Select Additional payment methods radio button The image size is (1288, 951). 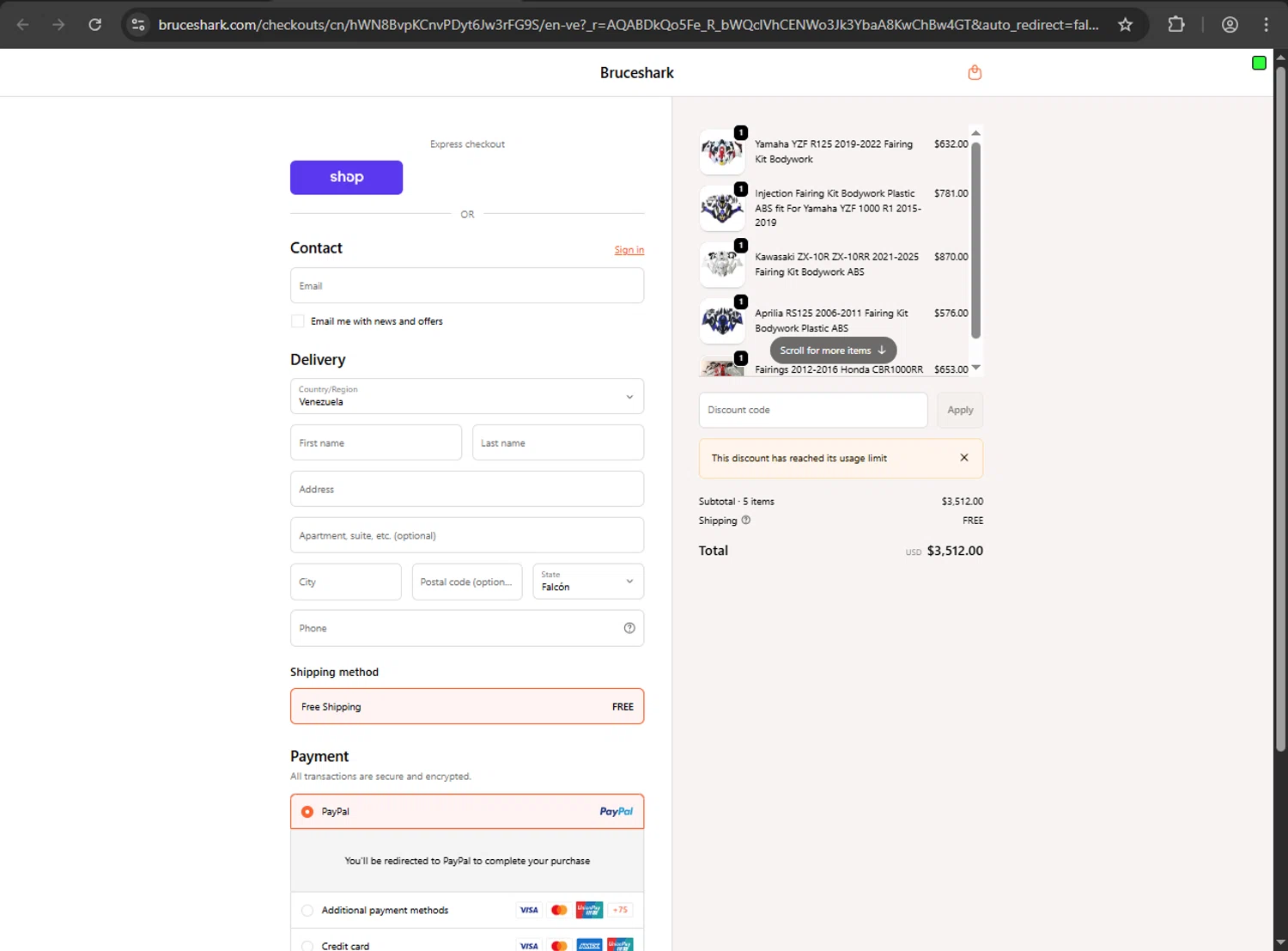pyautogui.click(x=307, y=911)
